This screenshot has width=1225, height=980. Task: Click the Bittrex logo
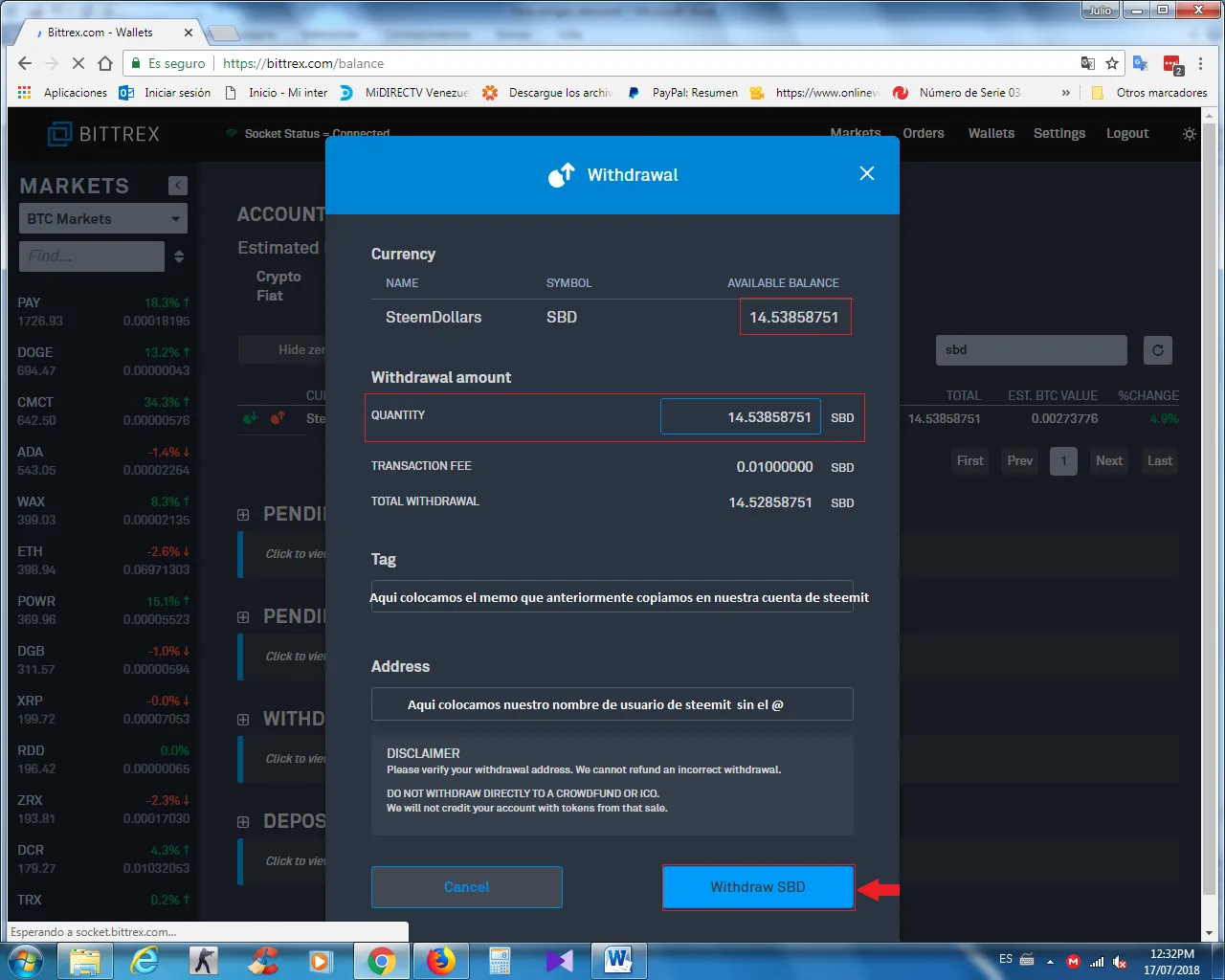click(104, 134)
